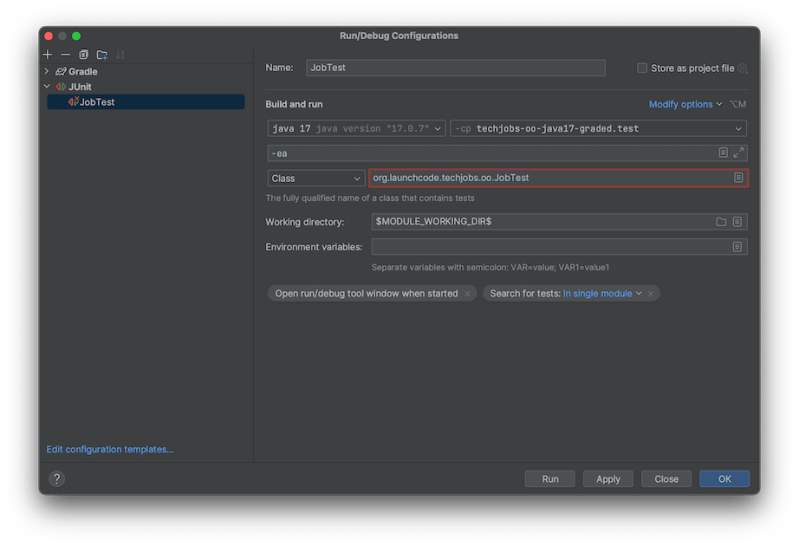Select the Gradle group label

point(83,71)
